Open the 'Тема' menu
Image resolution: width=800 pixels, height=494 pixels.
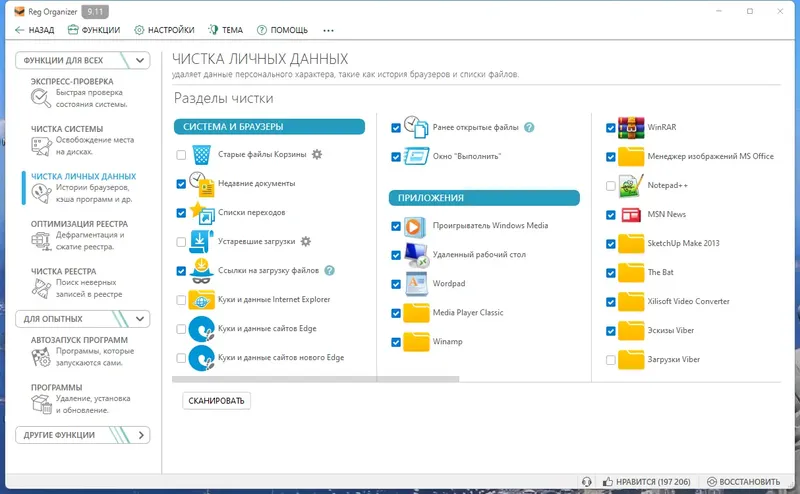tap(226, 30)
